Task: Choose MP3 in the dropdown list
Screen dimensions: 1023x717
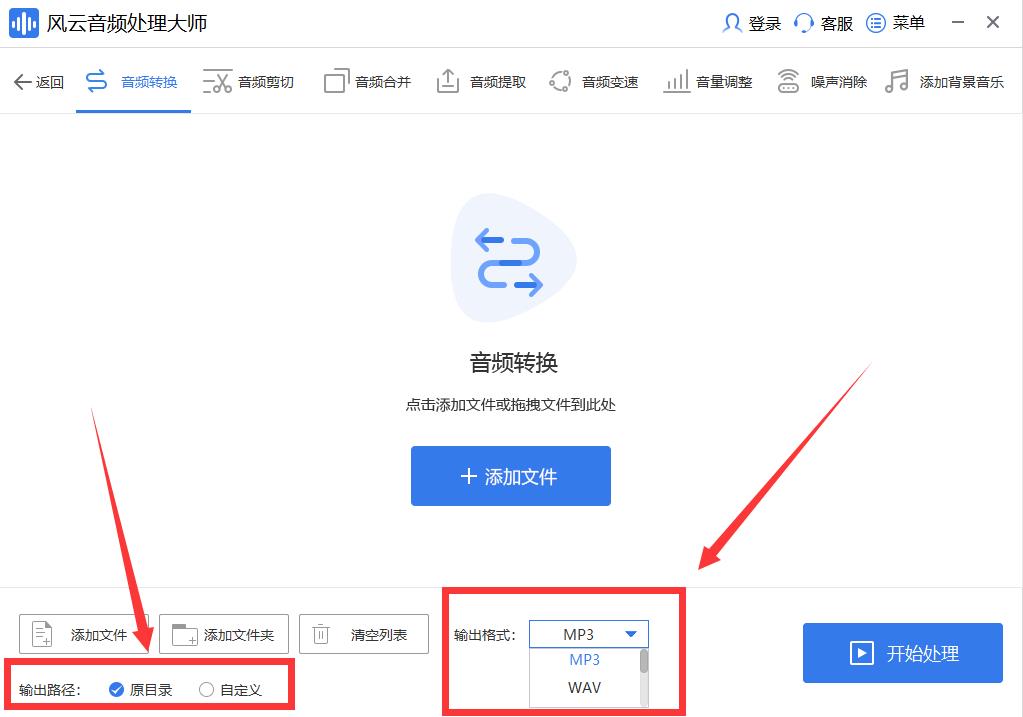Action: (x=584, y=660)
